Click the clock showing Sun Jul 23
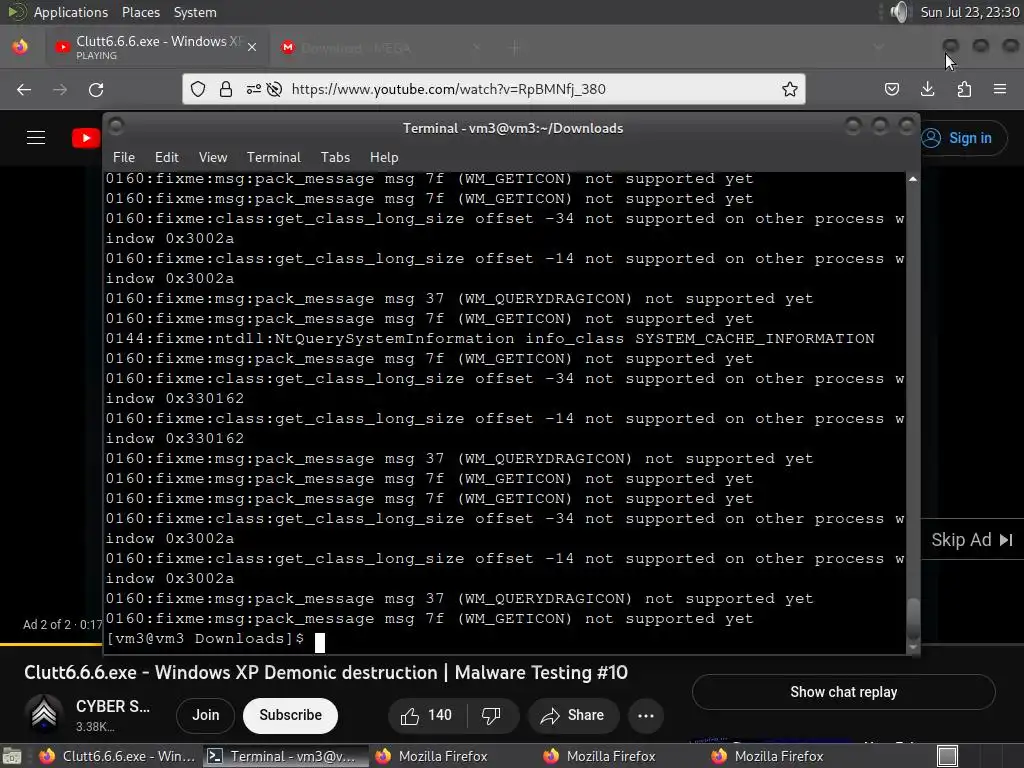1024x768 pixels. pyautogui.click(x=969, y=12)
